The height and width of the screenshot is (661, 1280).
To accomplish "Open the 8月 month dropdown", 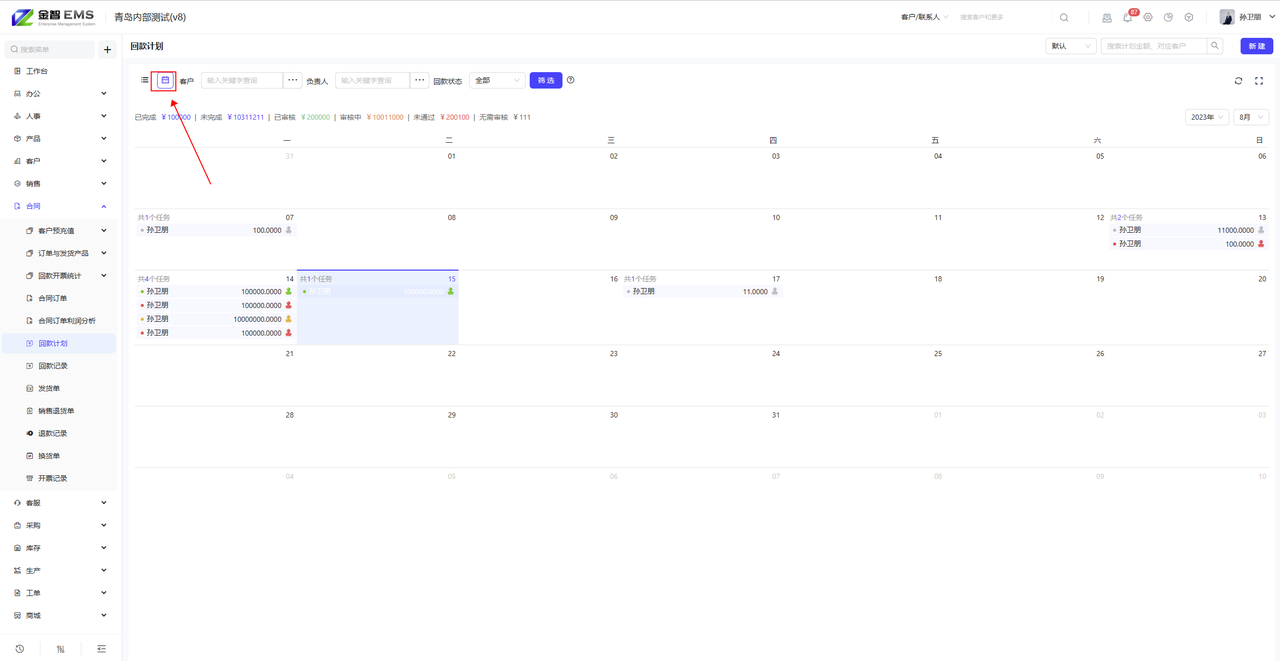I will pyautogui.click(x=1250, y=117).
